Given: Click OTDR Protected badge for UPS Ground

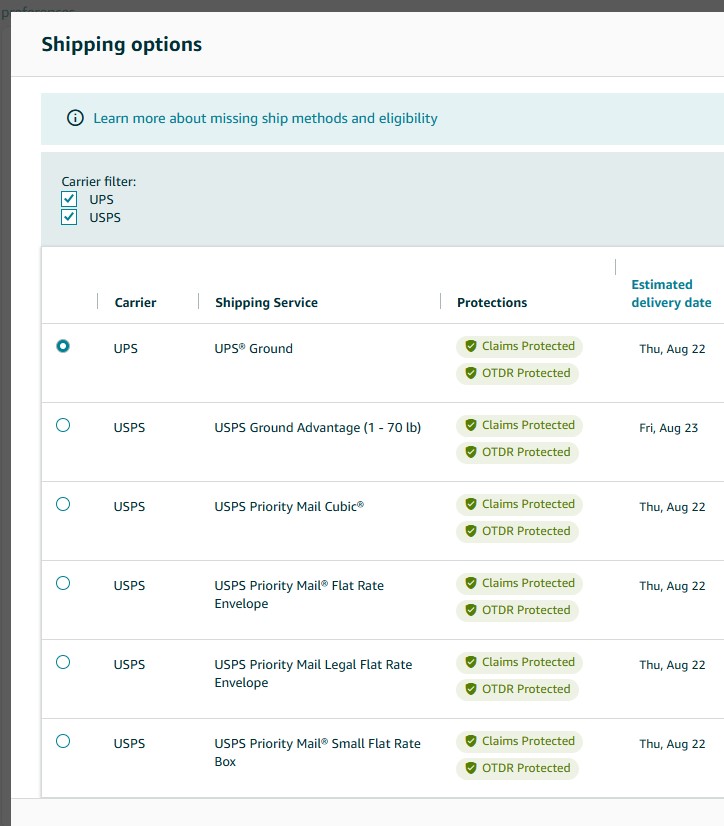Looking at the screenshot, I should (517, 373).
